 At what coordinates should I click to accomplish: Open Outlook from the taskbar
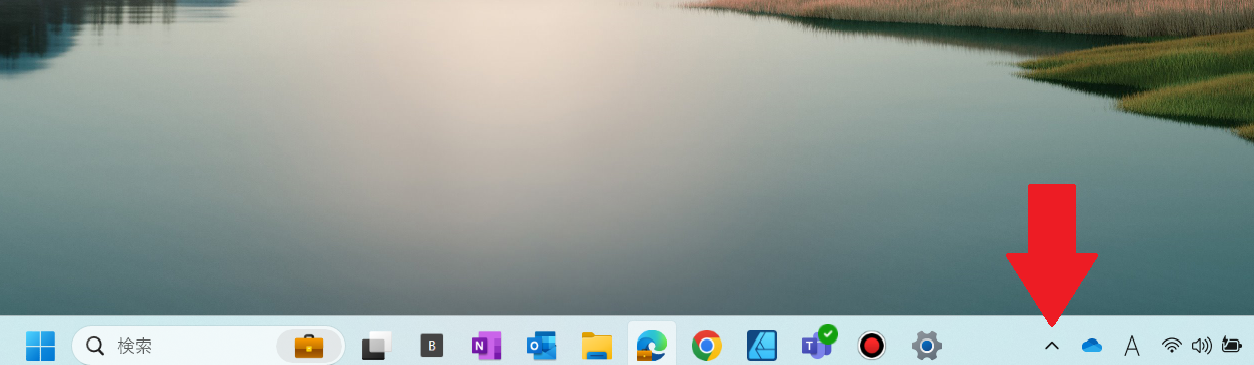(x=541, y=346)
